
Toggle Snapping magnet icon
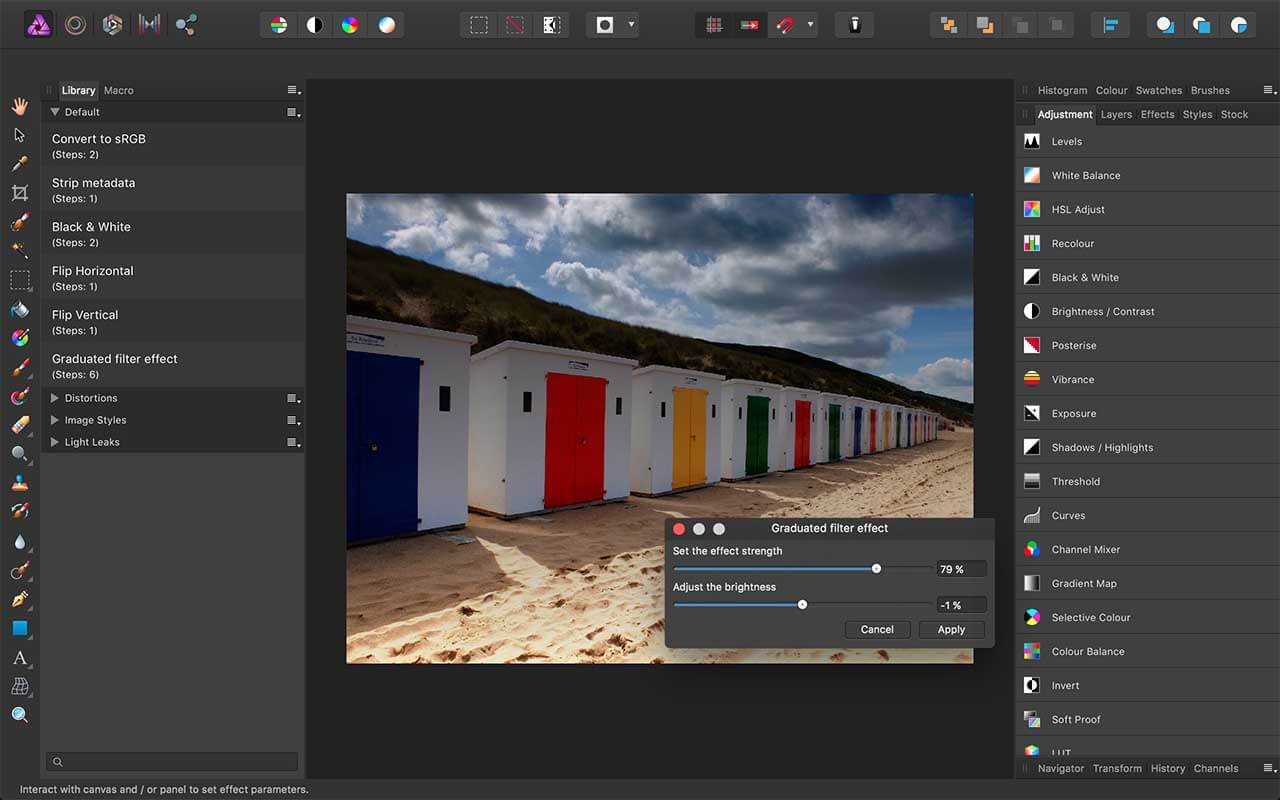[785, 25]
